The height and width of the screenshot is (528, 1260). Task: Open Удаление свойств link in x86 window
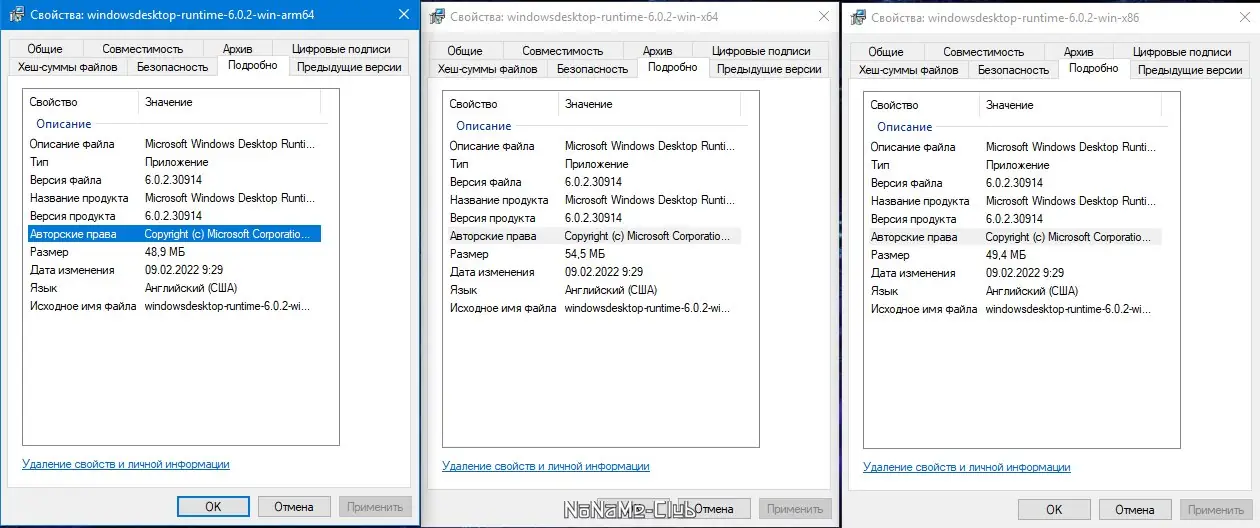(x=967, y=467)
